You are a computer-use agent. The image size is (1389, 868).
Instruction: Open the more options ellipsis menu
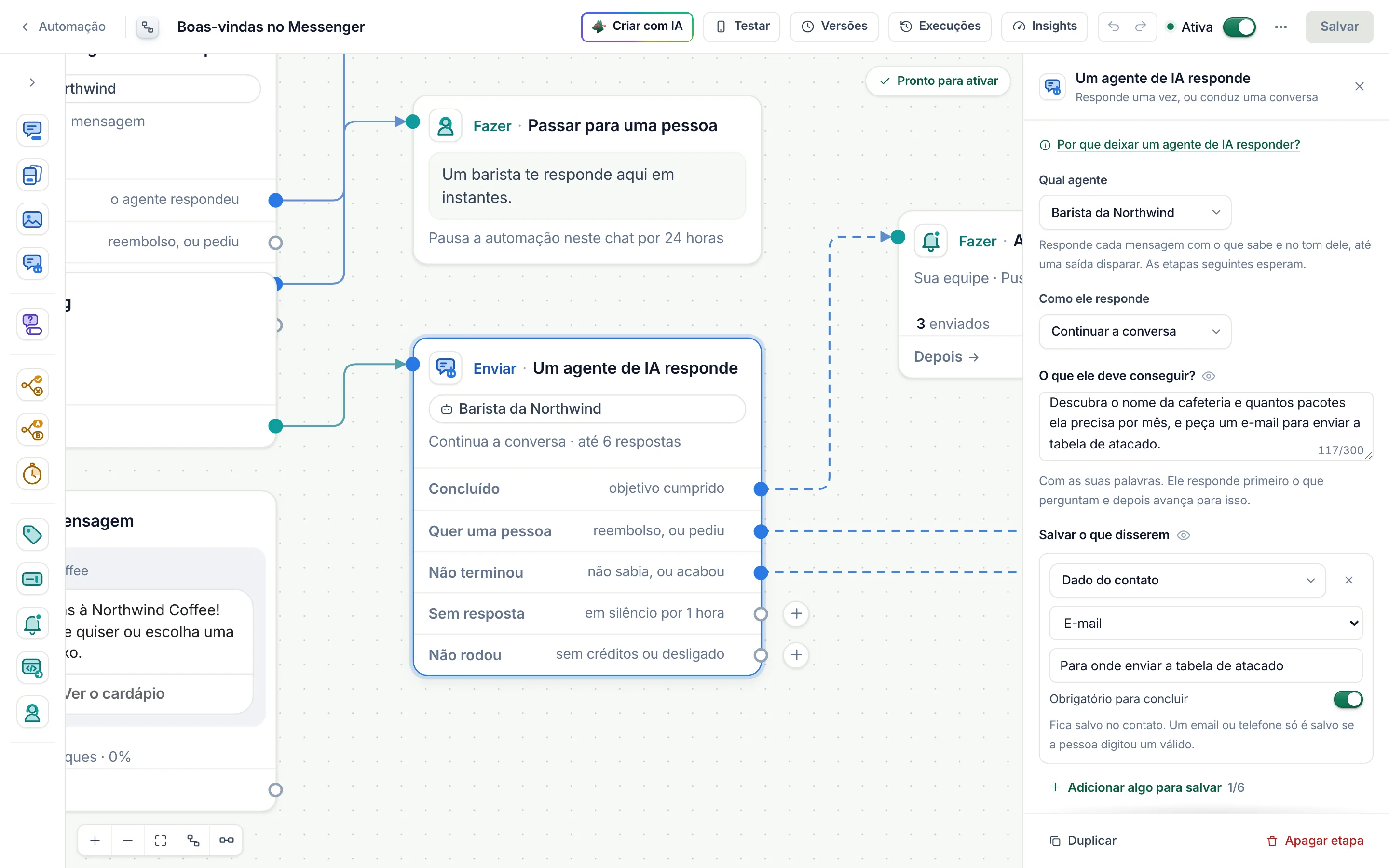[x=1280, y=27]
